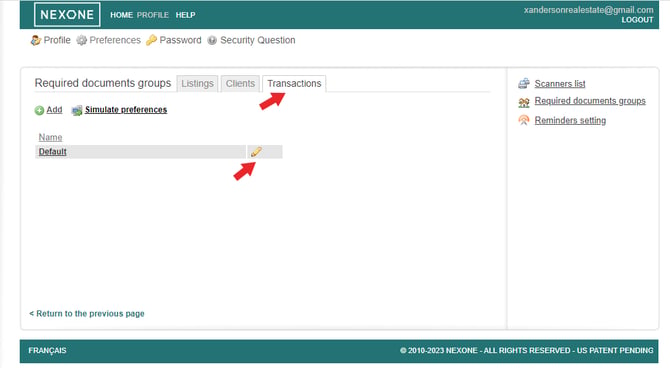Switch to the Clients tab
The width and height of the screenshot is (670, 368).
point(240,83)
